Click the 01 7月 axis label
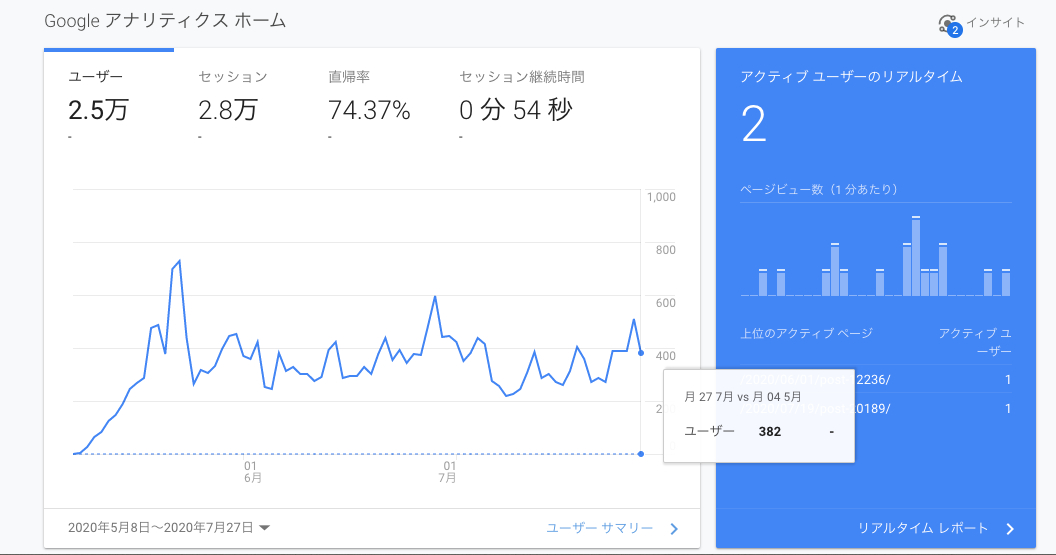 [x=449, y=471]
